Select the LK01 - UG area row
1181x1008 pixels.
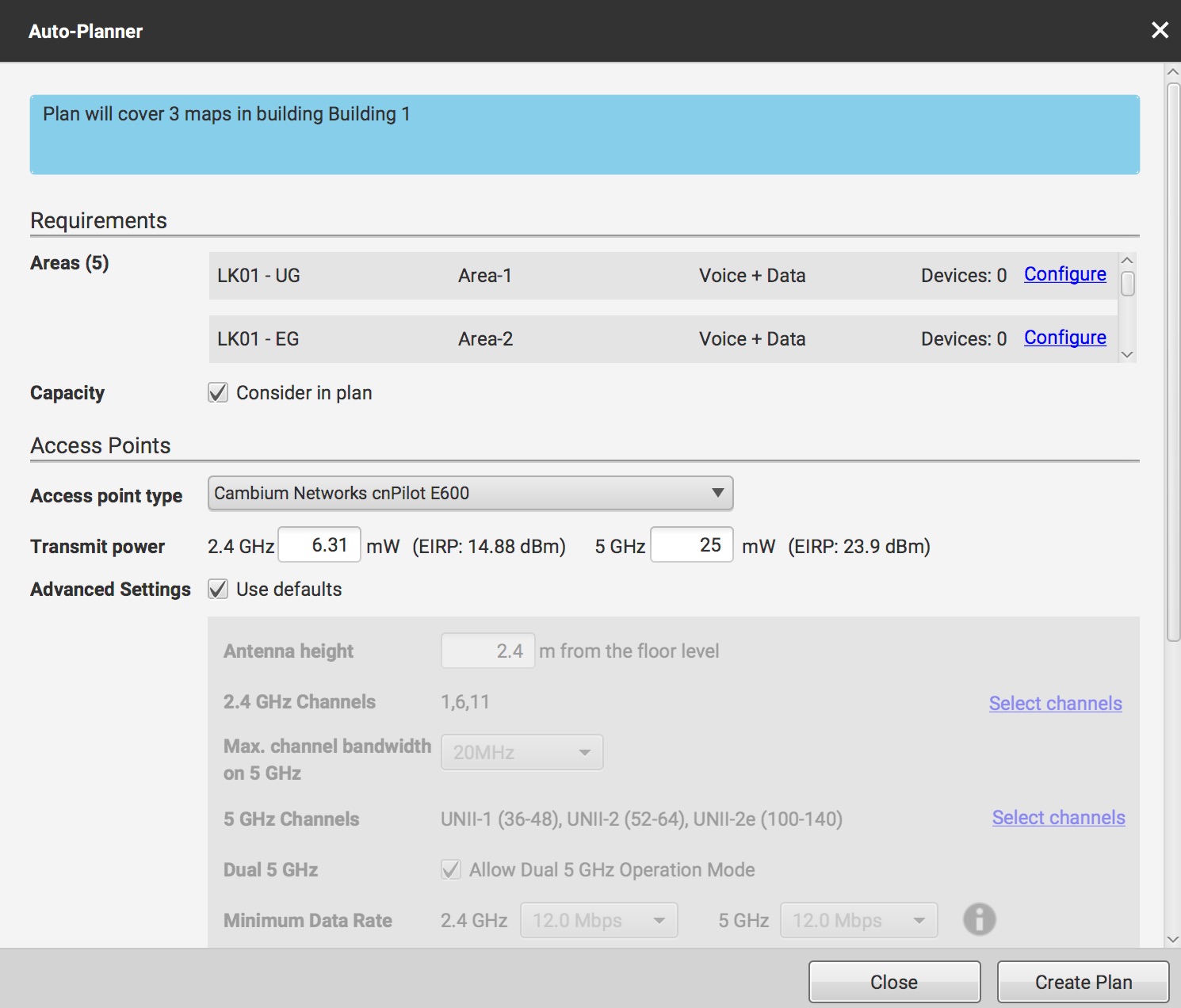point(555,276)
